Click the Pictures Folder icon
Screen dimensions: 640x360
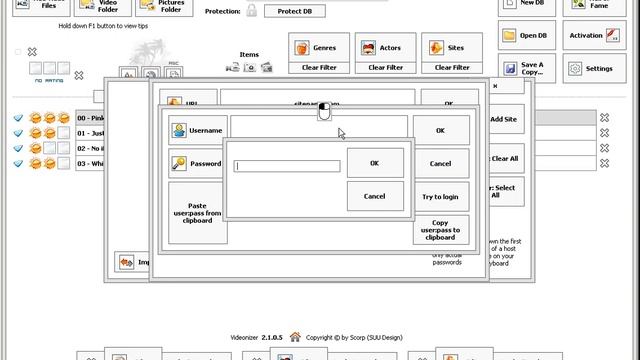coord(147,4)
